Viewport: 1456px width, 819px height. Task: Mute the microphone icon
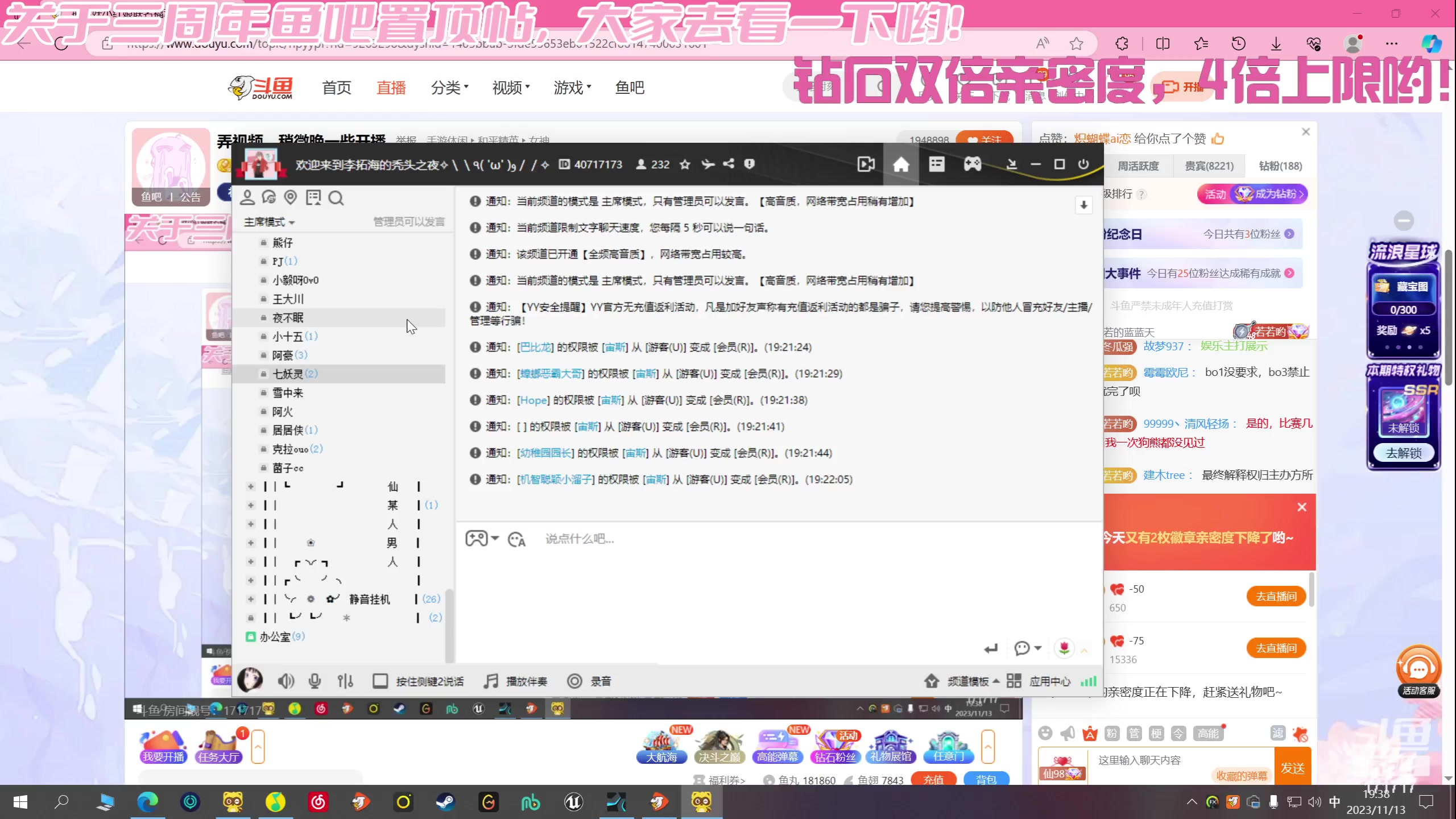pos(314,681)
